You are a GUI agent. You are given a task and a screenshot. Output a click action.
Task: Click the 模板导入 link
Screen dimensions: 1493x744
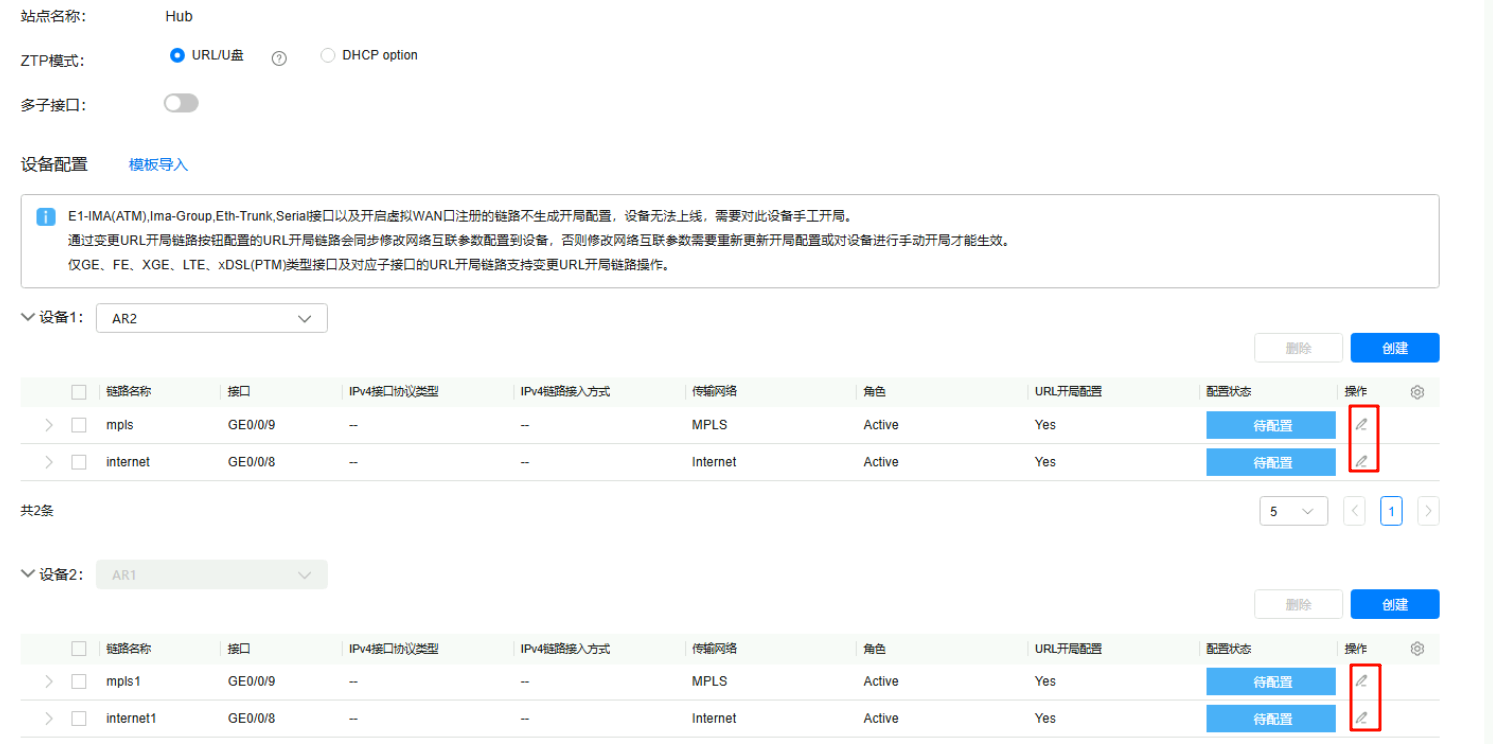tap(158, 165)
